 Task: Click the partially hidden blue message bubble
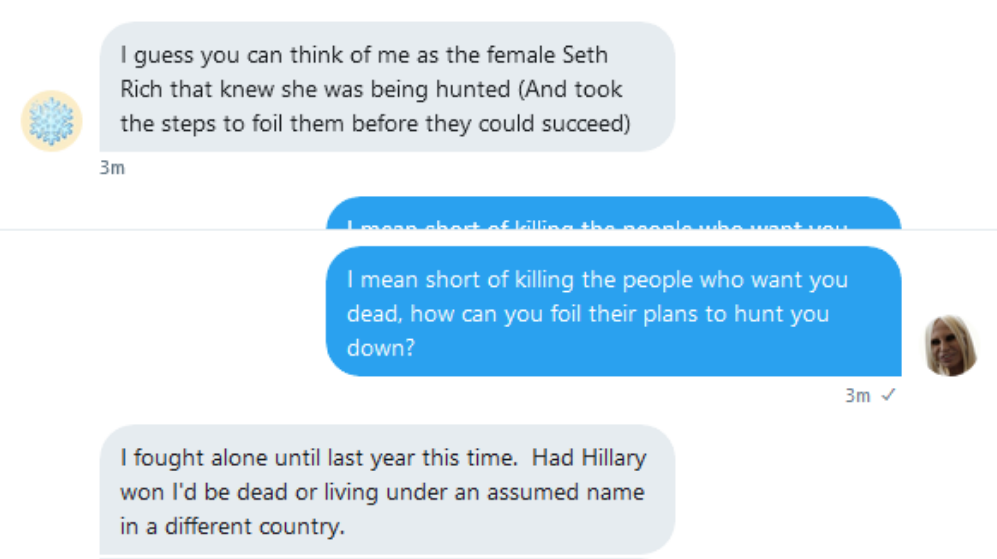click(x=614, y=213)
